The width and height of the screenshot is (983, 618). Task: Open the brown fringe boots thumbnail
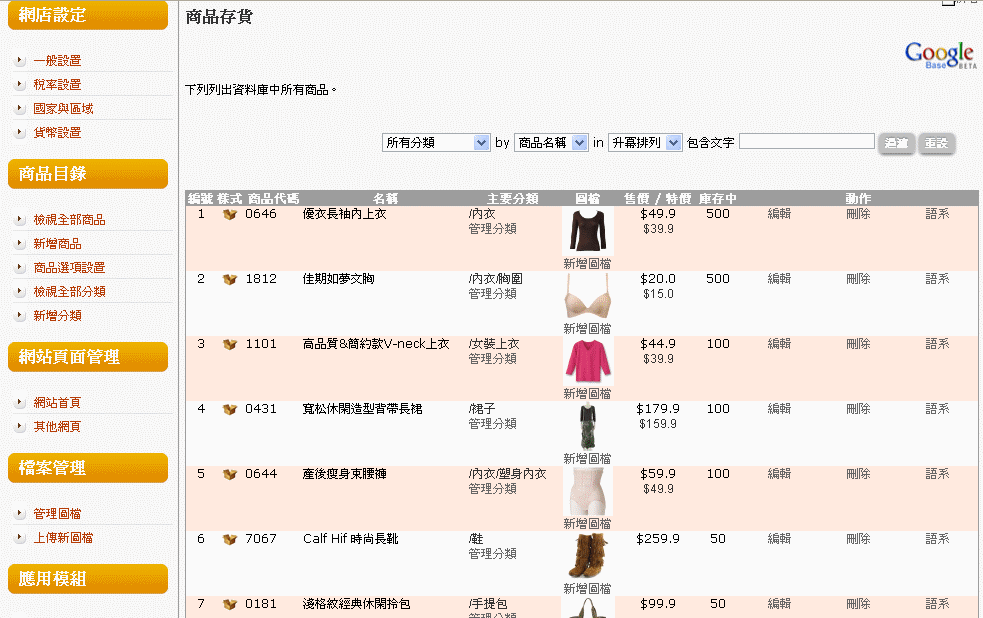(x=587, y=555)
